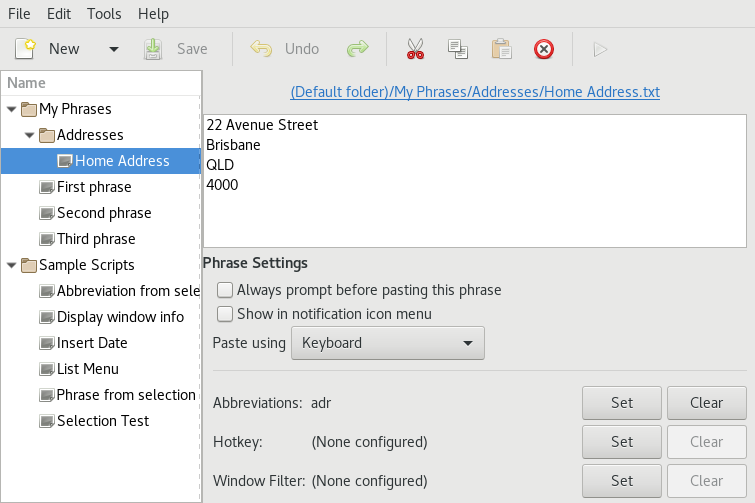Open the Edit menu

tap(59, 14)
